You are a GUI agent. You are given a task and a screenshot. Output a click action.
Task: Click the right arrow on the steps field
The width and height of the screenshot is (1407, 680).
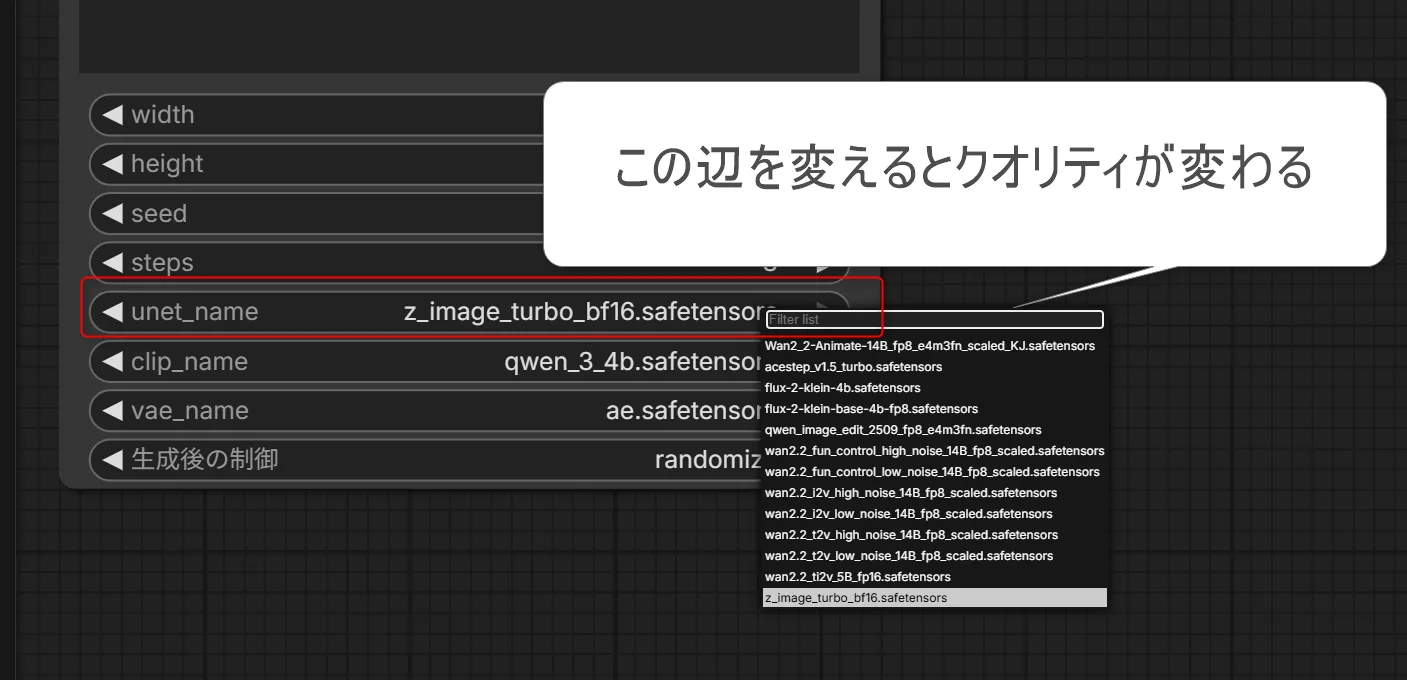pyautogui.click(x=823, y=268)
